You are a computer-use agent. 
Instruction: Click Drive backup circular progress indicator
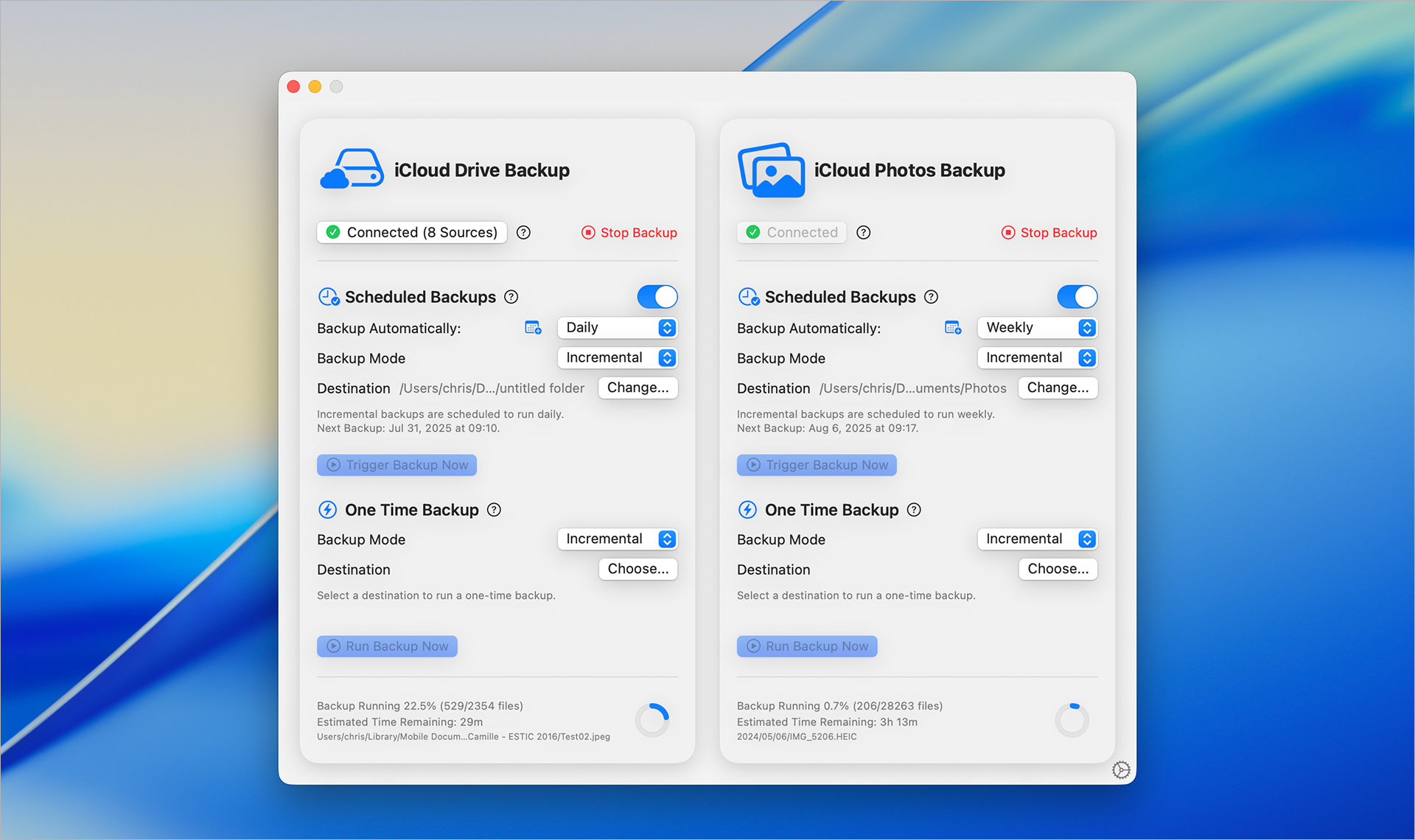click(x=652, y=720)
